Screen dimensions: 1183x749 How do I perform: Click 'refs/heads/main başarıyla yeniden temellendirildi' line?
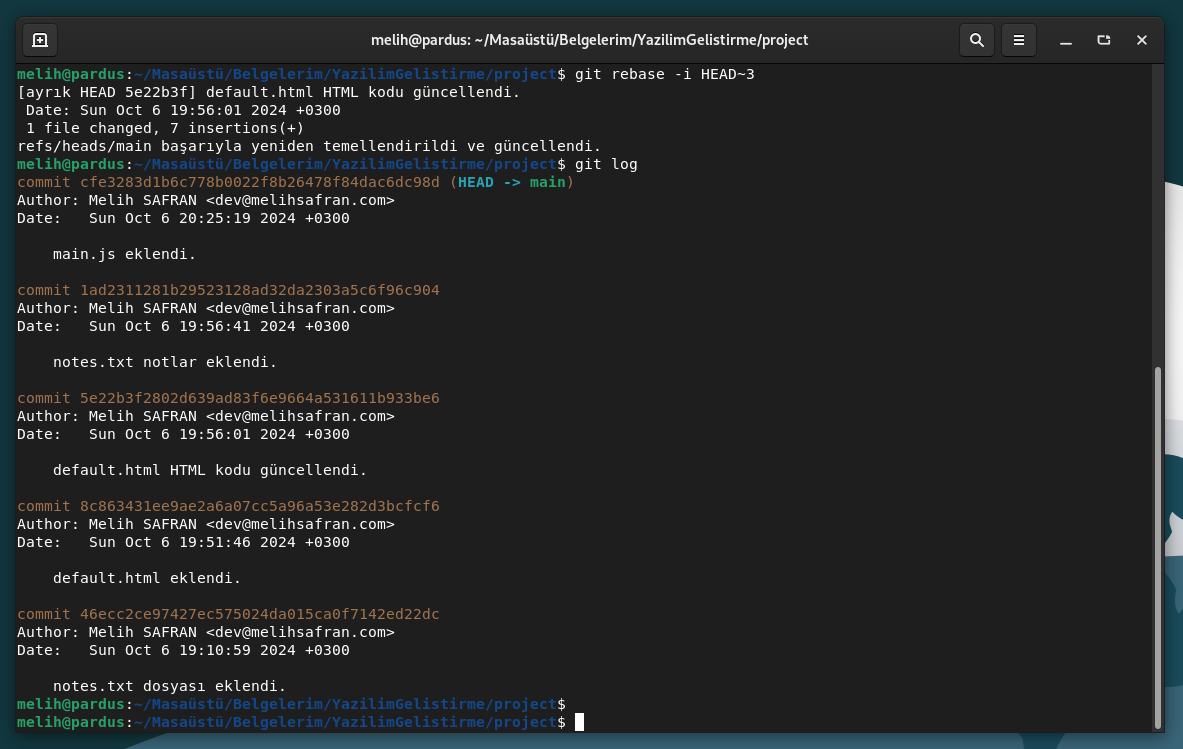coord(309,146)
